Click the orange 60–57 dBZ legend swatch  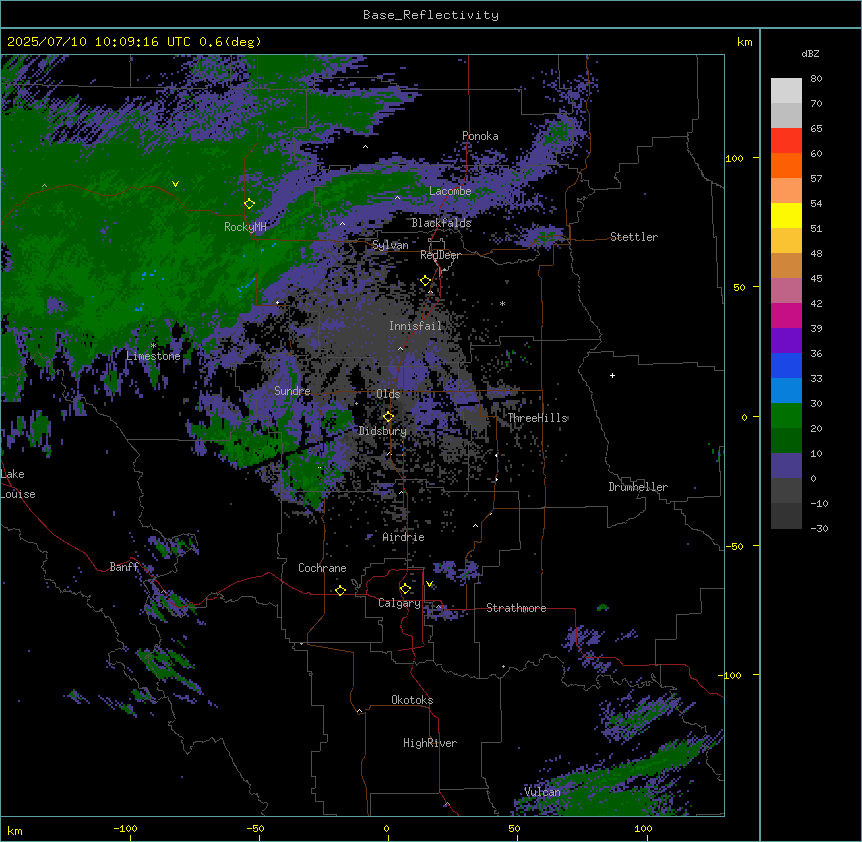(786, 166)
